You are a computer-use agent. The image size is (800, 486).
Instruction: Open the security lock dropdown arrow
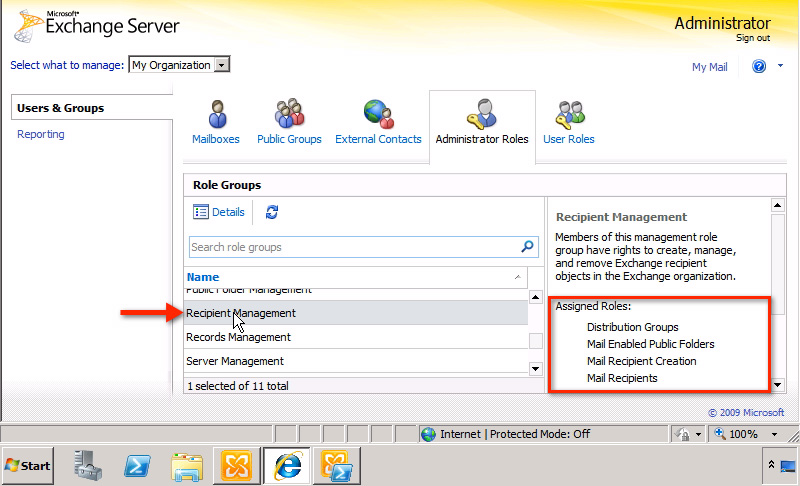point(698,434)
